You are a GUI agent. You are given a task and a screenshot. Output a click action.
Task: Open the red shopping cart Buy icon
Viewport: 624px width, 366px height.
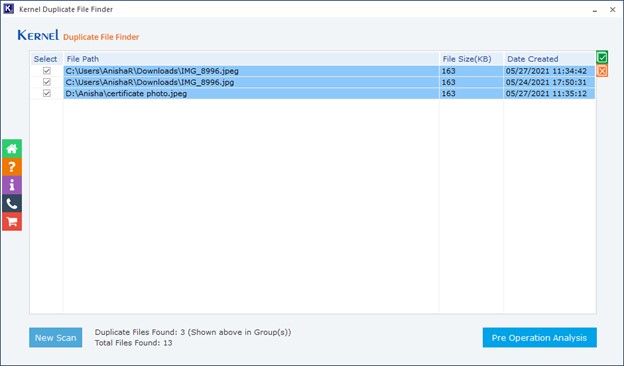click(12, 222)
